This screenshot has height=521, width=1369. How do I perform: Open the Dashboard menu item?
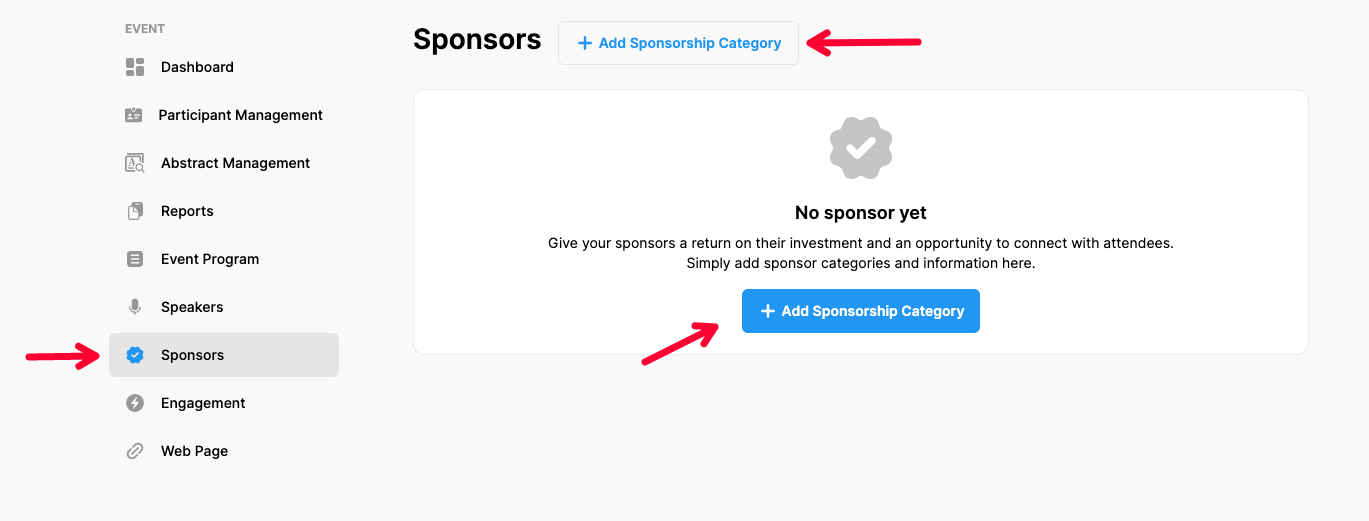pyautogui.click(x=197, y=67)
